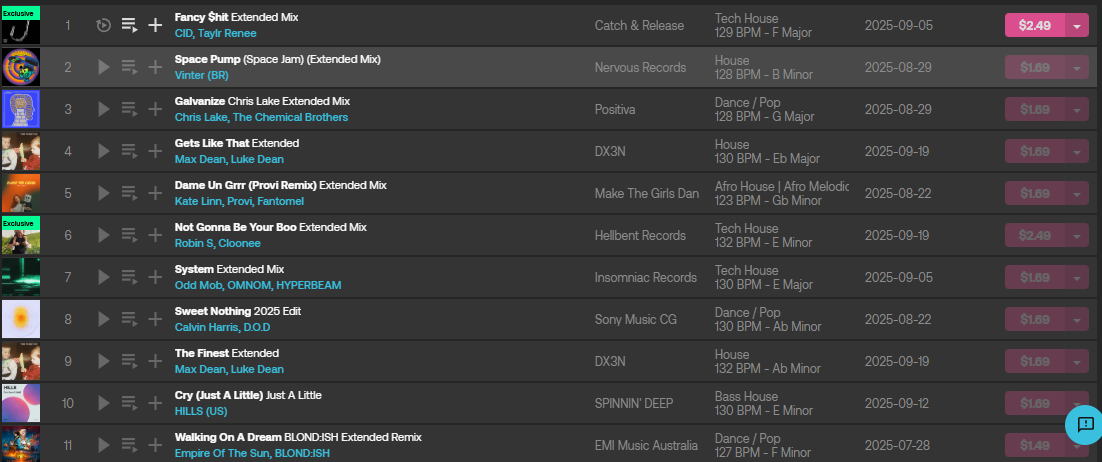Add Walking On A Dream to playlist
The height and width of the screenshot is (462, 1102).
(155, 445)
